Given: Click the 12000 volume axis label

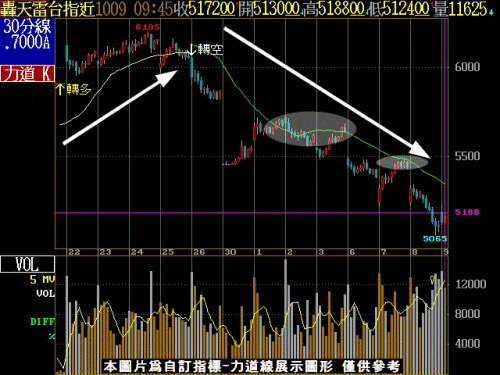Looking at the screenshot, I should pyautogui.click(x=471, y=284).
